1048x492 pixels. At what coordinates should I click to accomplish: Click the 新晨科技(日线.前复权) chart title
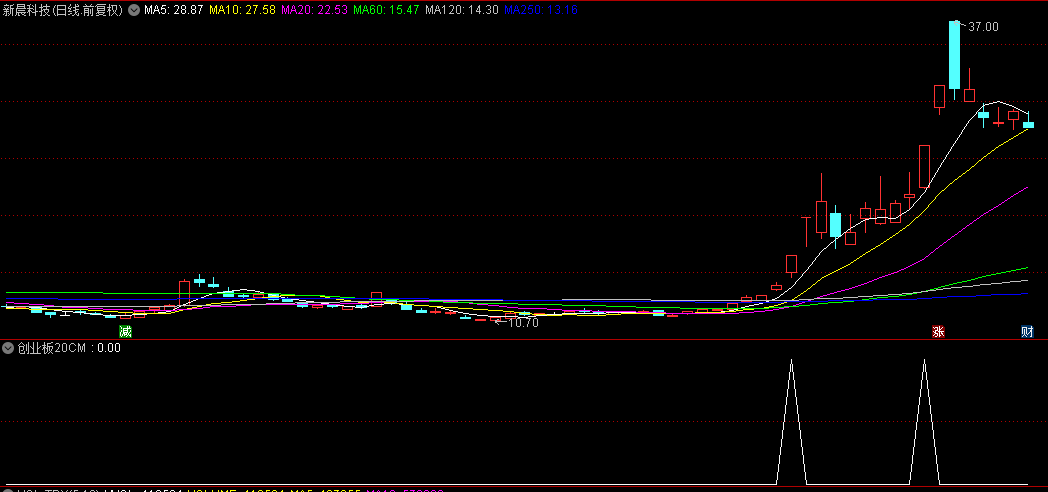[63, 10]
